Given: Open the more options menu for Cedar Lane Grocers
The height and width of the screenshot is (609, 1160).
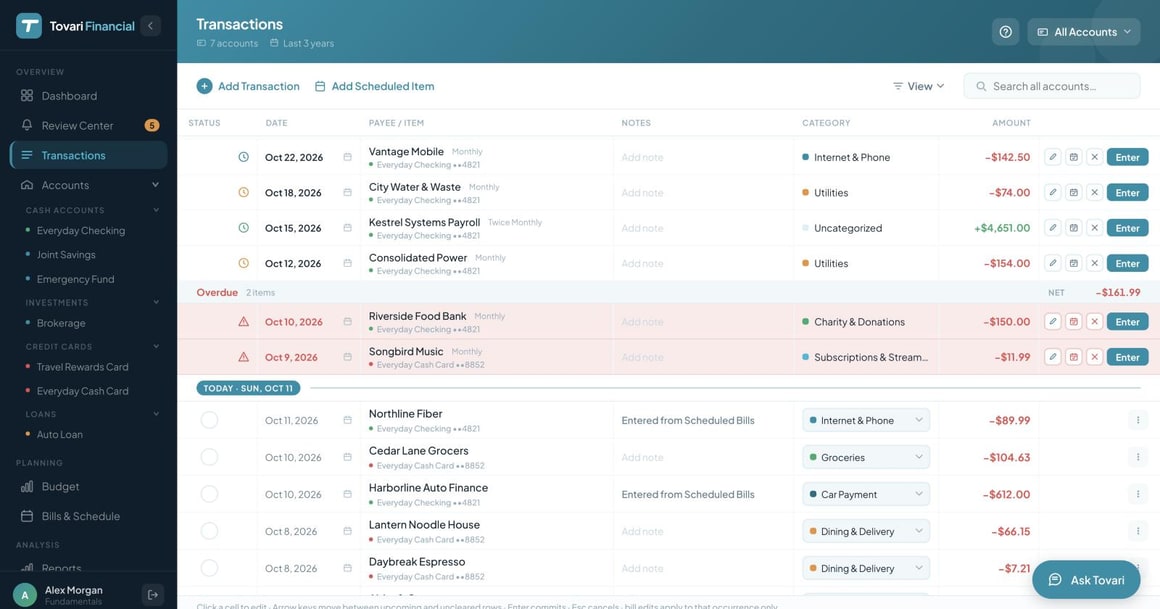Looking at the screenshot, I should pos(1138,457).
